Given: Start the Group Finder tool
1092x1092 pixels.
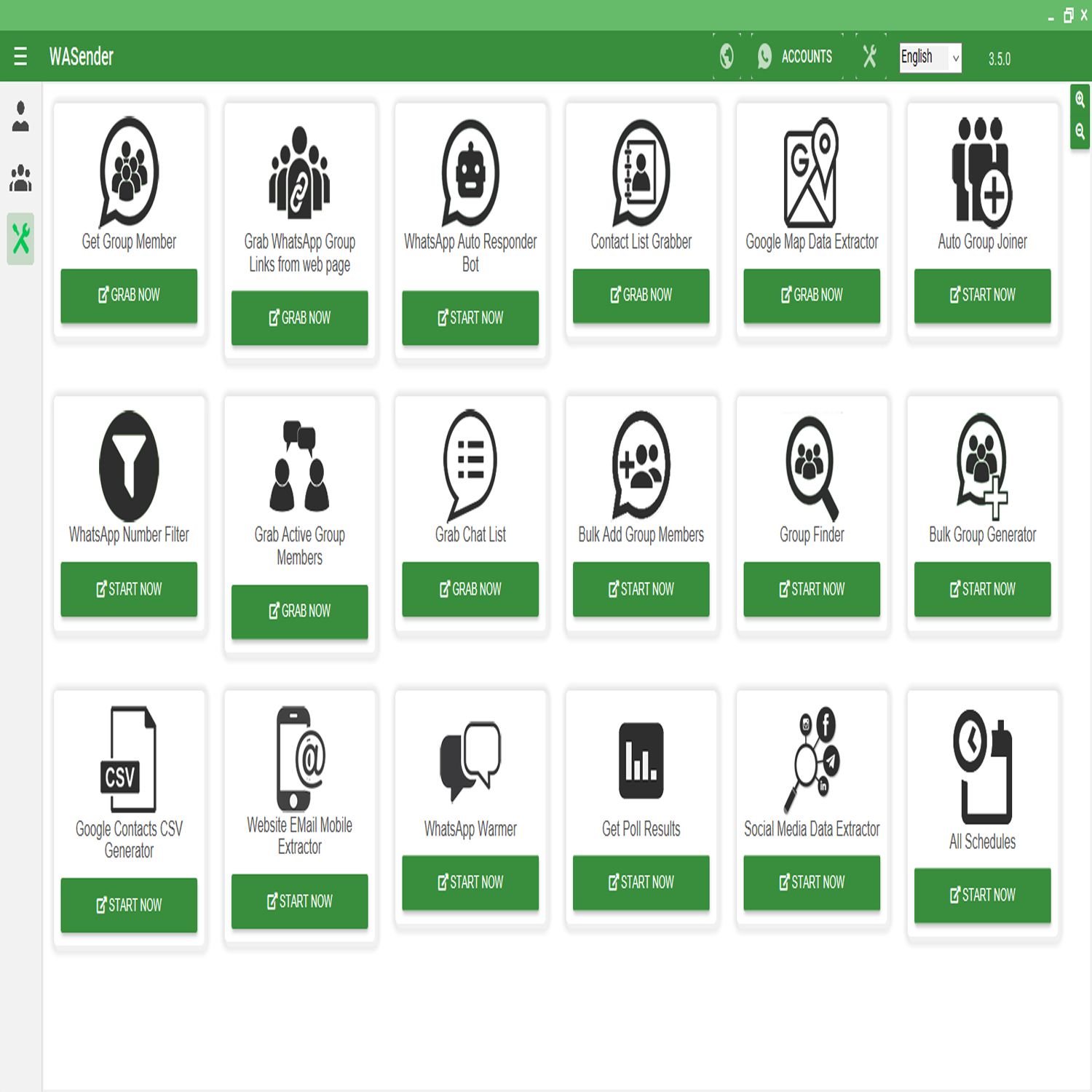Looking at the screenshot, I should coord(811,589).
